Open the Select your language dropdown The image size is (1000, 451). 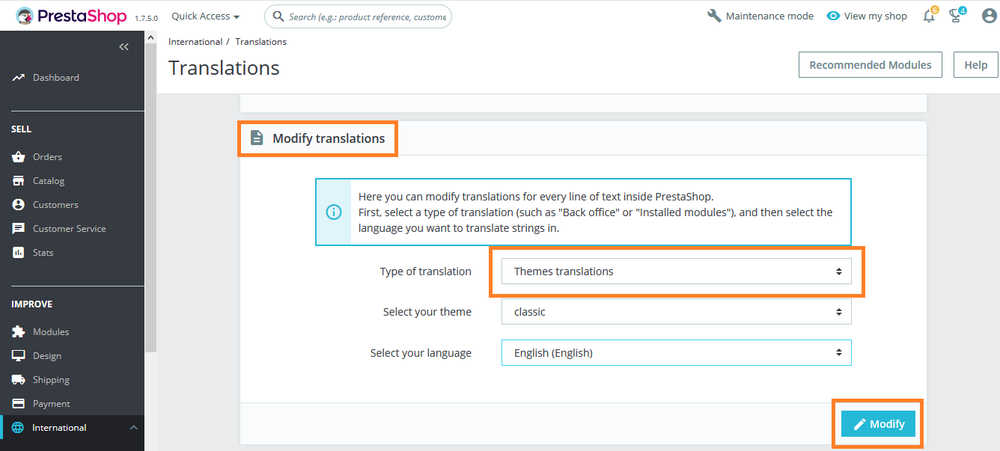tap(676, 353)
